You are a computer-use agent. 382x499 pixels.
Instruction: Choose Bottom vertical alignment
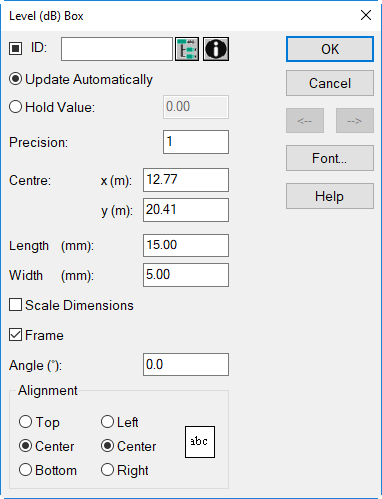[48, 470]
